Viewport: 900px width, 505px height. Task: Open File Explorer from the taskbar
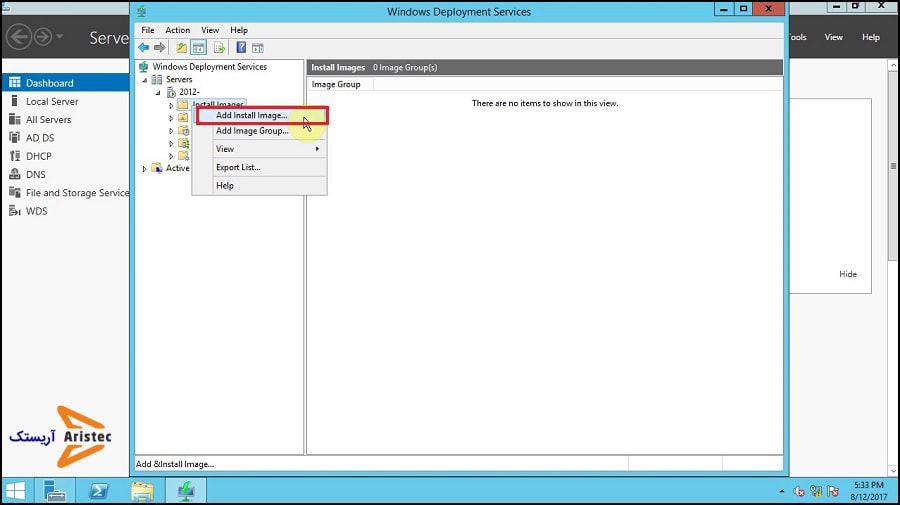[x=142, y=490]
